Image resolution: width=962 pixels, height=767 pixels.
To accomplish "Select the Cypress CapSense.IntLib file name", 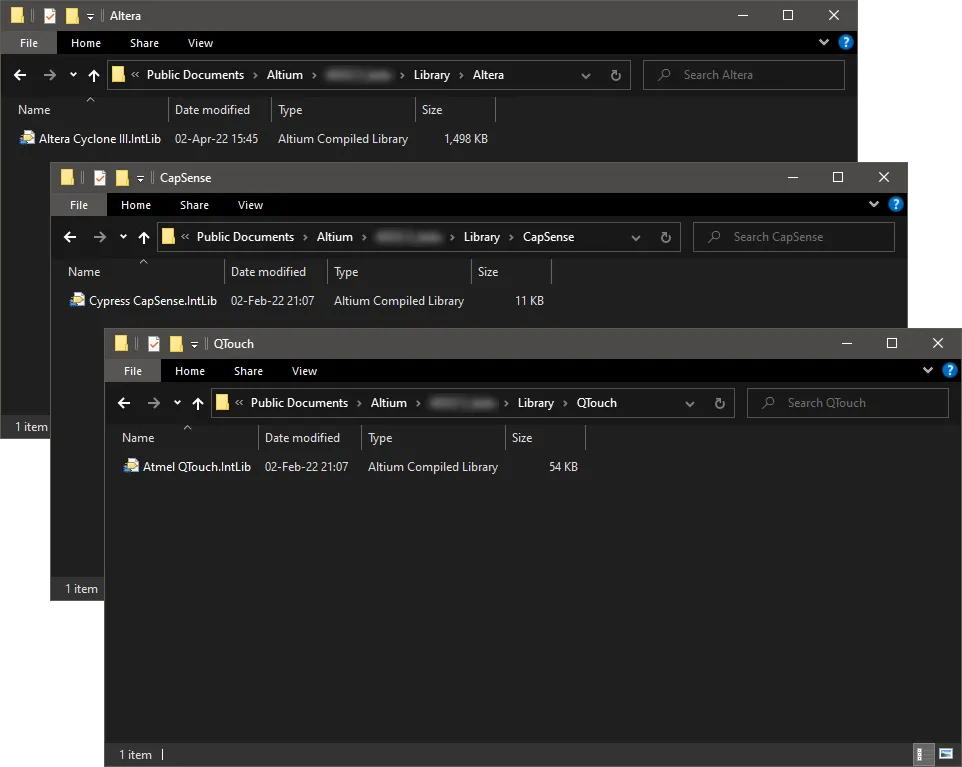I will [x=153, y=301].
